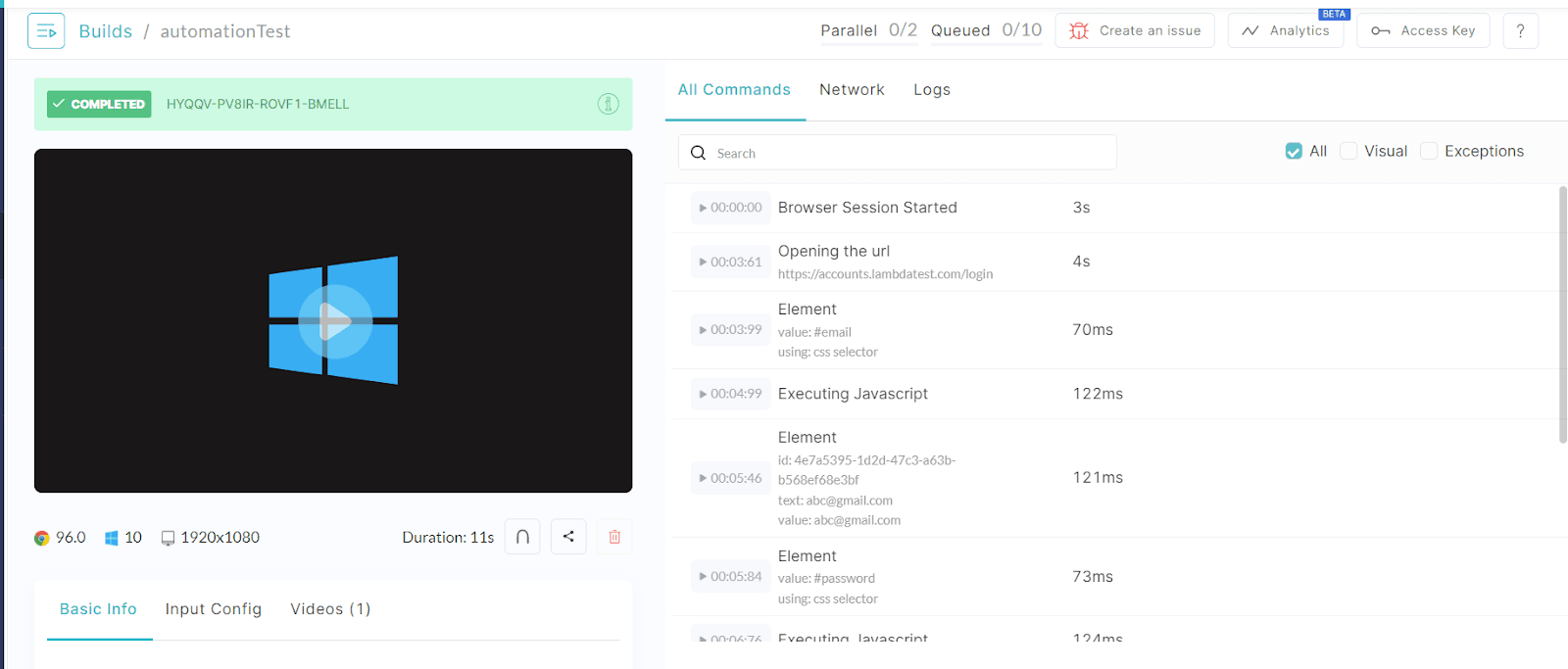Toggle the All filter checkbox
Image resolution: width=1568 pixels, height=669 pixels.
point(1294,151)
